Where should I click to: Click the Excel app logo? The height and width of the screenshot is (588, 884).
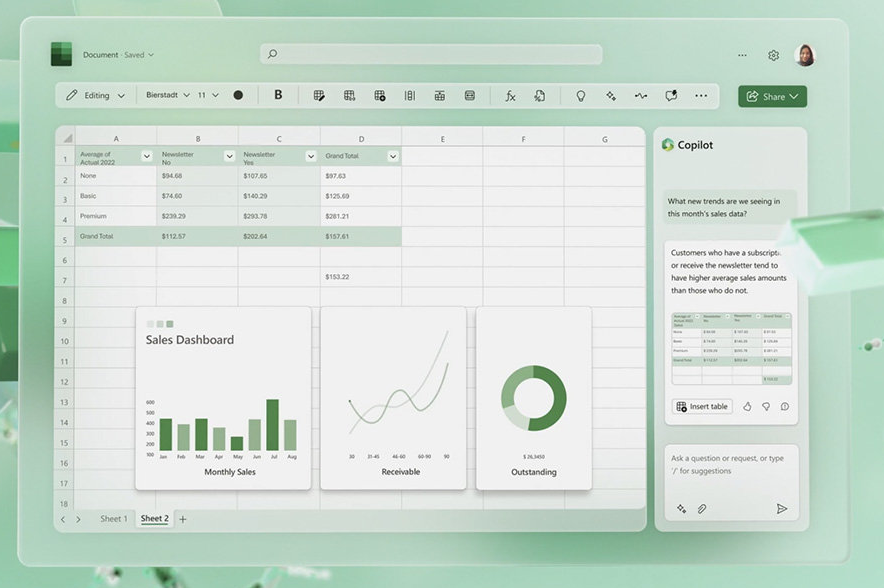(61, 54)
